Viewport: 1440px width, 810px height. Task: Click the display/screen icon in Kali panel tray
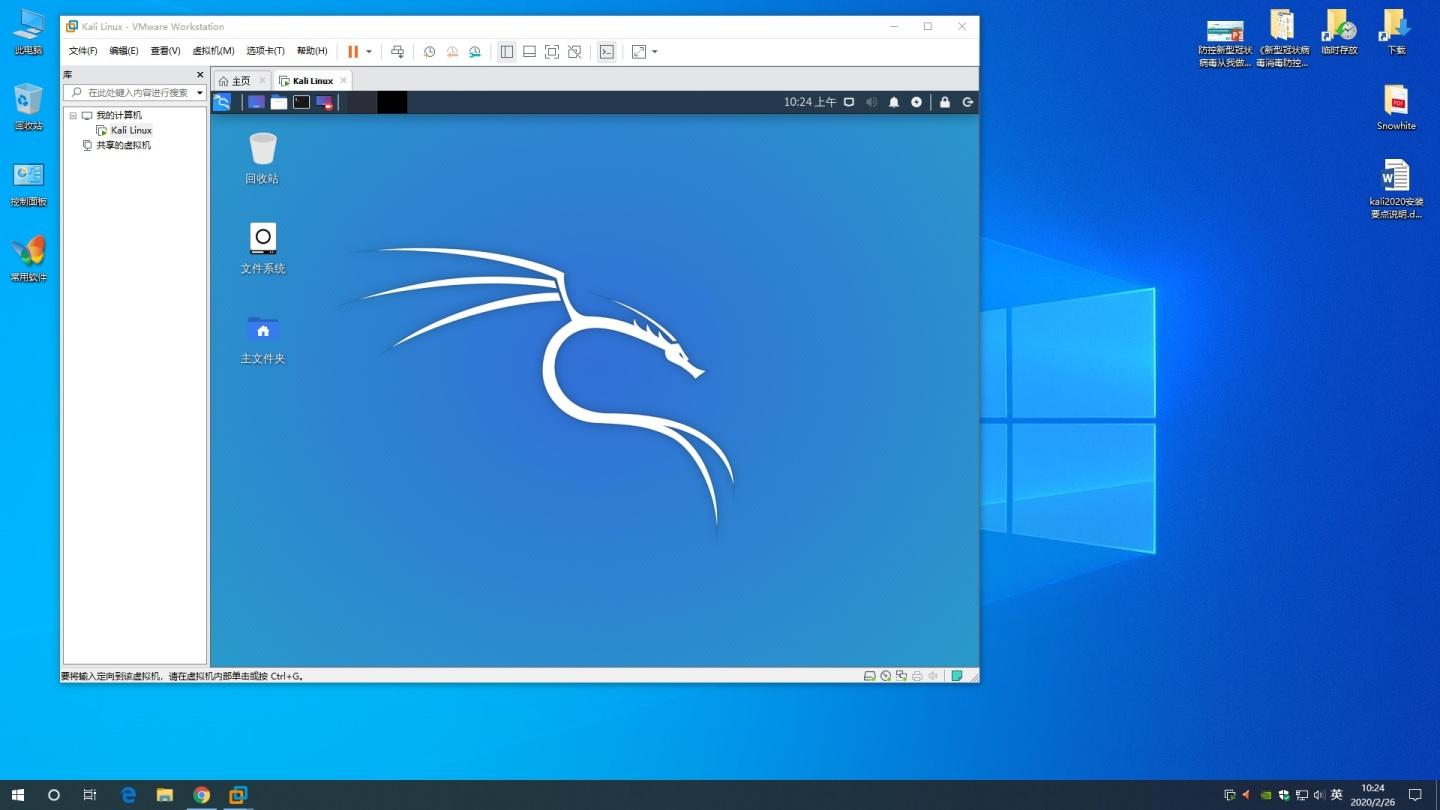coord(849,102)
